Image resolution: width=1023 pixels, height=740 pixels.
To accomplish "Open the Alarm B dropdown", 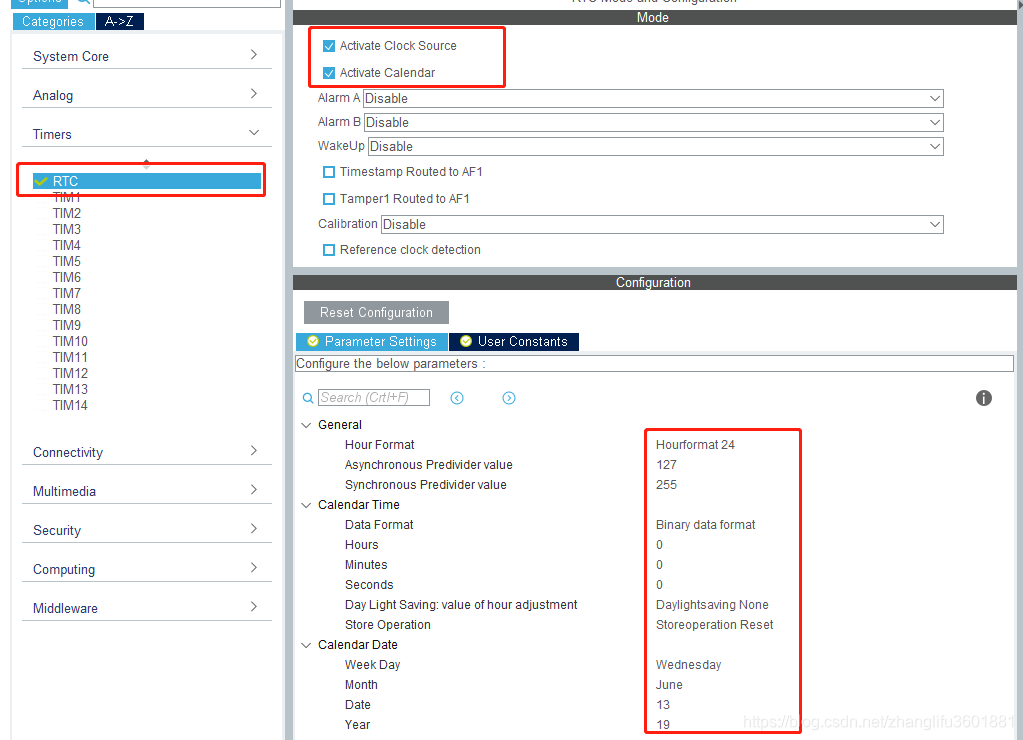I will [x=653, y=123].
